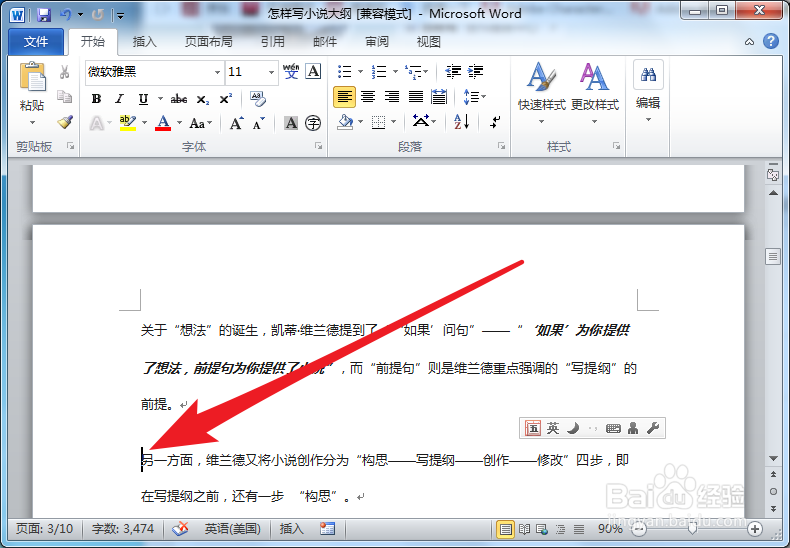The height and width of the screenshot is (548, 790).
Task: Expand the 粘贴 options arrow
Action: tap(32, 122)
